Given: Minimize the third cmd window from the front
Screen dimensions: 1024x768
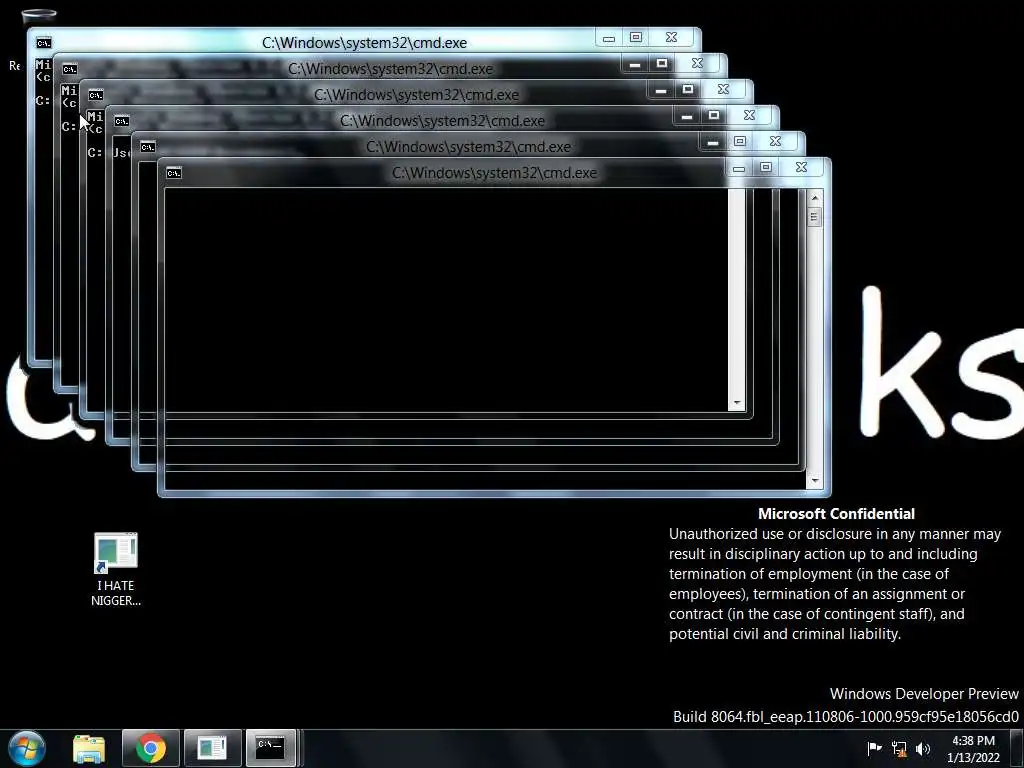Looking at the screenshot, I should (x=686, y=116).
